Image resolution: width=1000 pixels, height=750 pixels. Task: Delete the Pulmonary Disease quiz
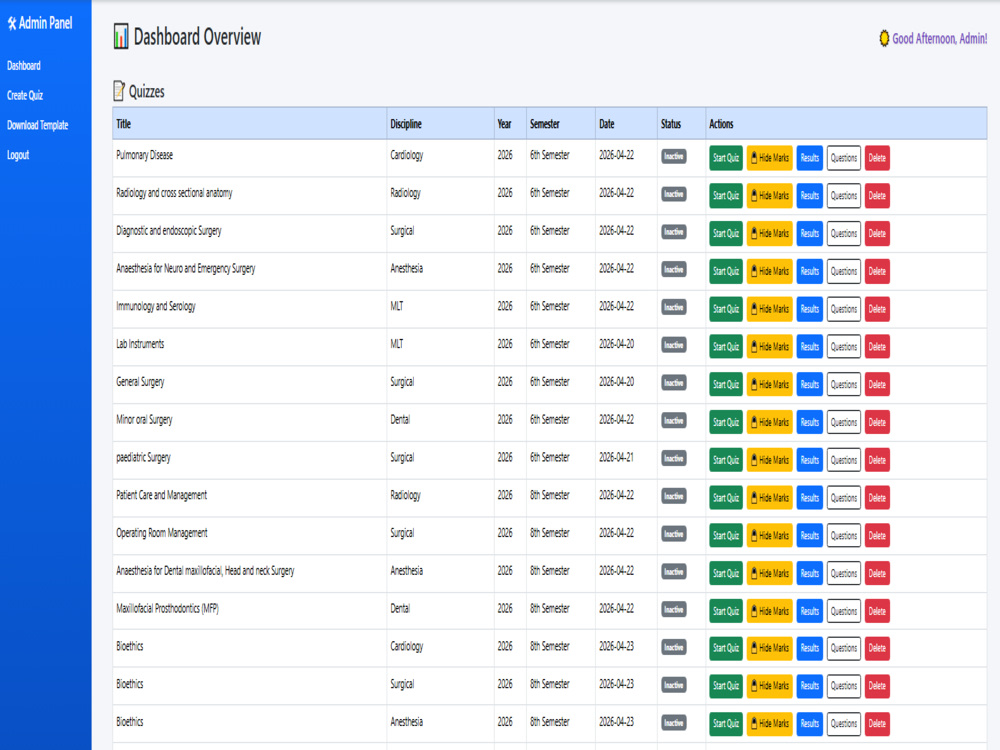pyautogui.click(x=877, y=158)
